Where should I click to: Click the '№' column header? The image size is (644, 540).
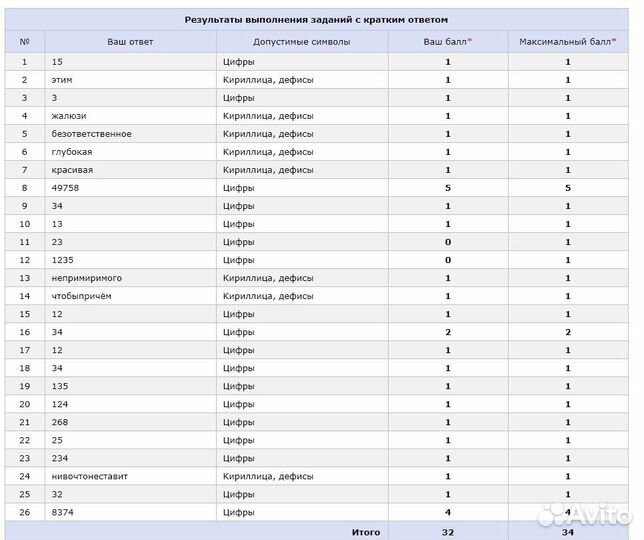tap(25, 42)
